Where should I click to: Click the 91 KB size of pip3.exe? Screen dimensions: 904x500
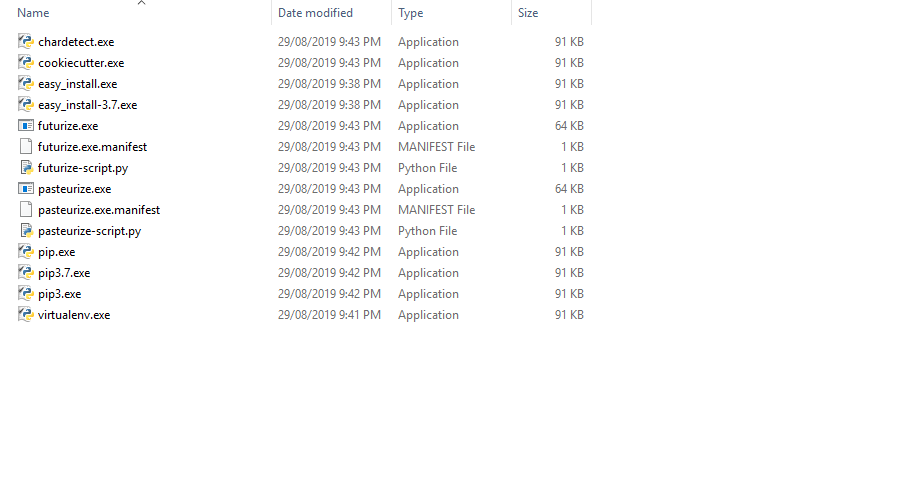(x=569, y=294)
